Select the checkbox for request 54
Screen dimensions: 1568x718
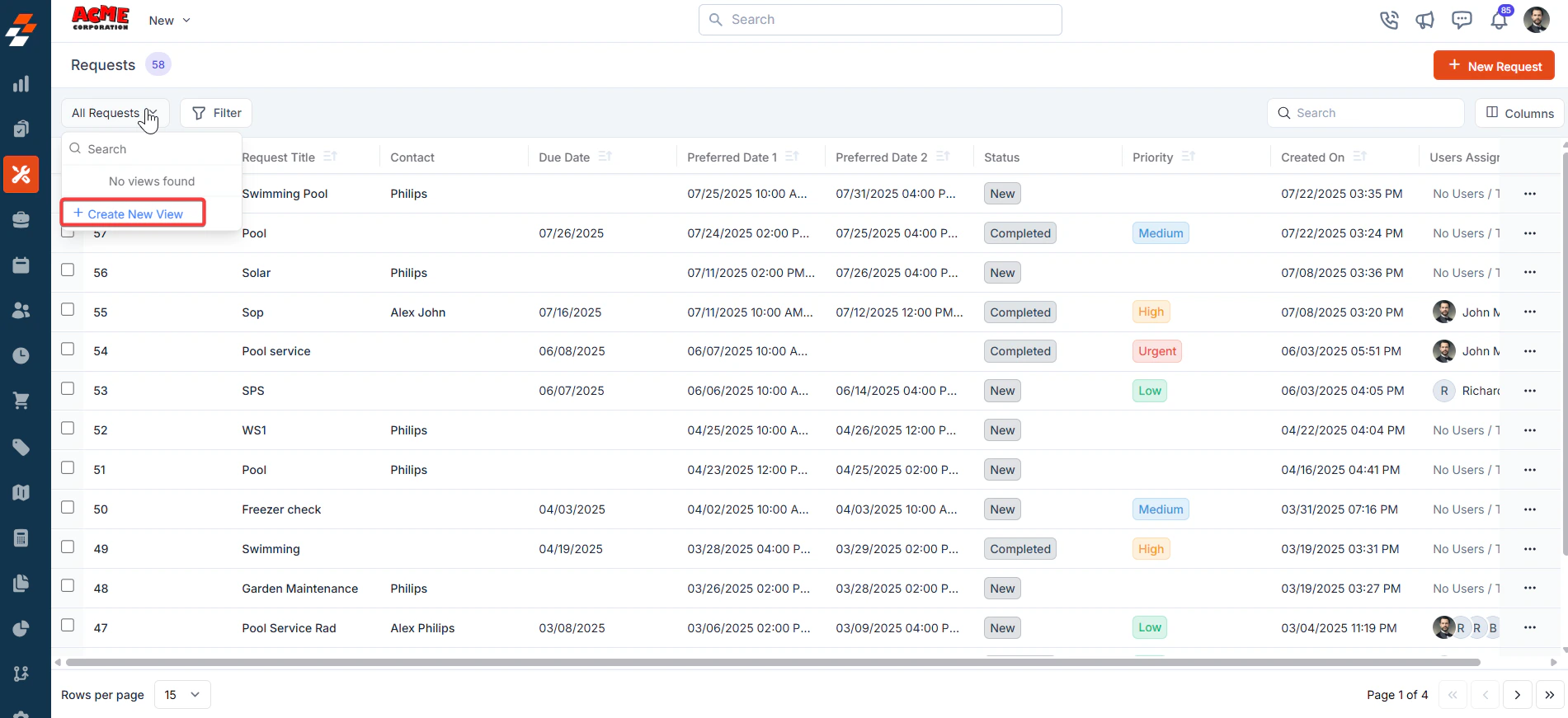pyautogui.click(x=68, y=350)
